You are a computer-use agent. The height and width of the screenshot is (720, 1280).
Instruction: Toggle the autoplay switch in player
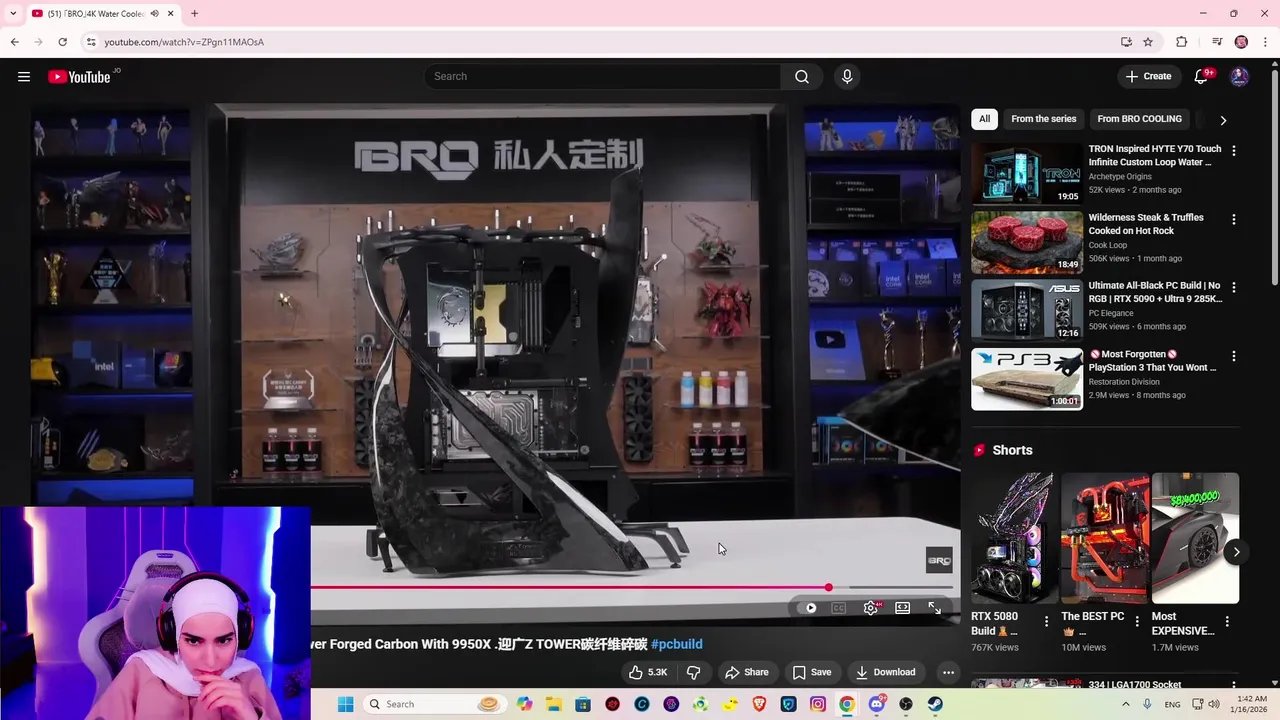point(809,608)
